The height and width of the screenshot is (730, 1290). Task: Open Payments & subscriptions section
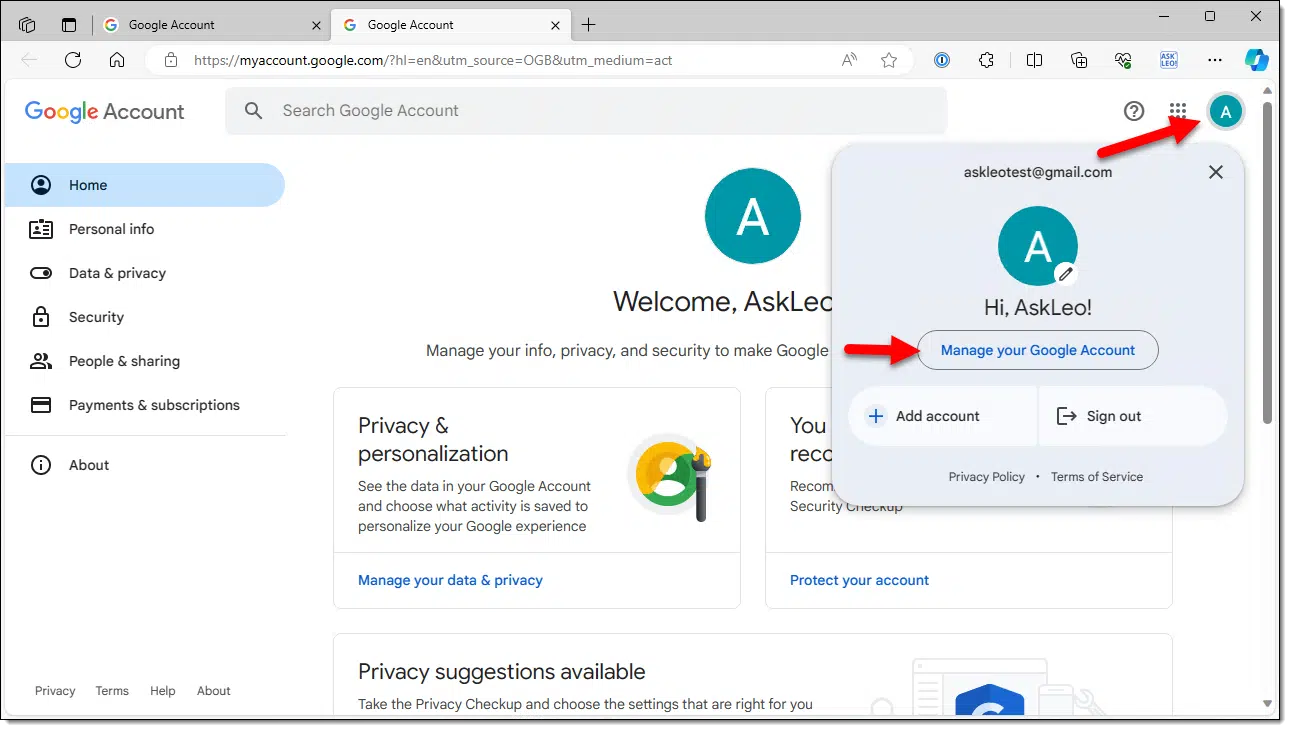(145, 405)
